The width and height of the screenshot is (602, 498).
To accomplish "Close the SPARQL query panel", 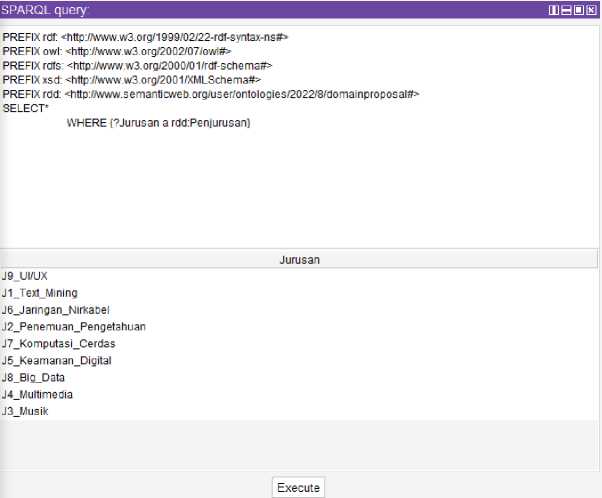I will [591, 9].
